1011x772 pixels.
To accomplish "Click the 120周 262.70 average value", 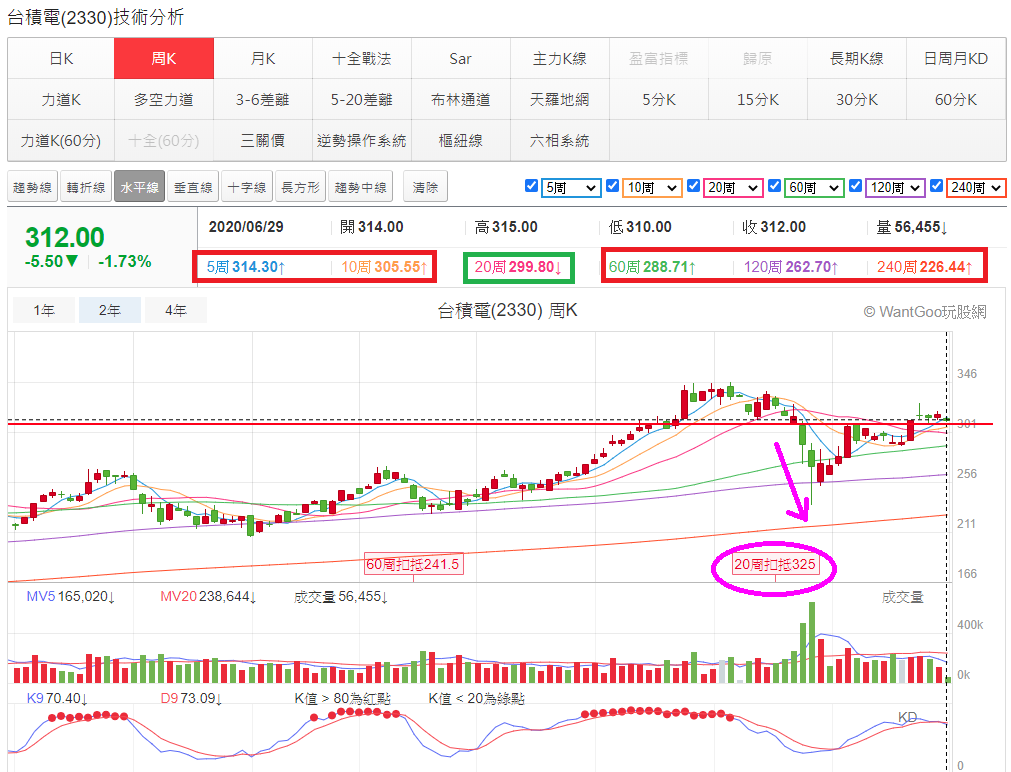I will (791, 267).
